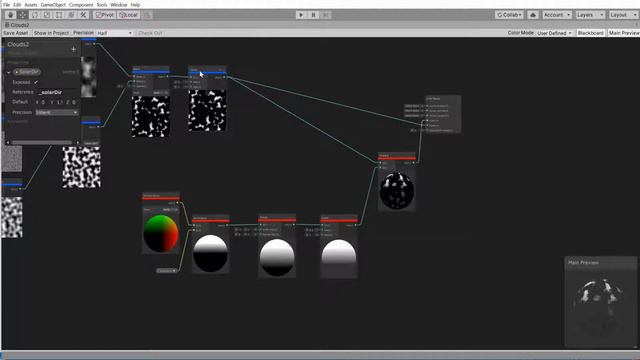
Task: Toggle the Main Preview panel visibility
Action: 624,33
